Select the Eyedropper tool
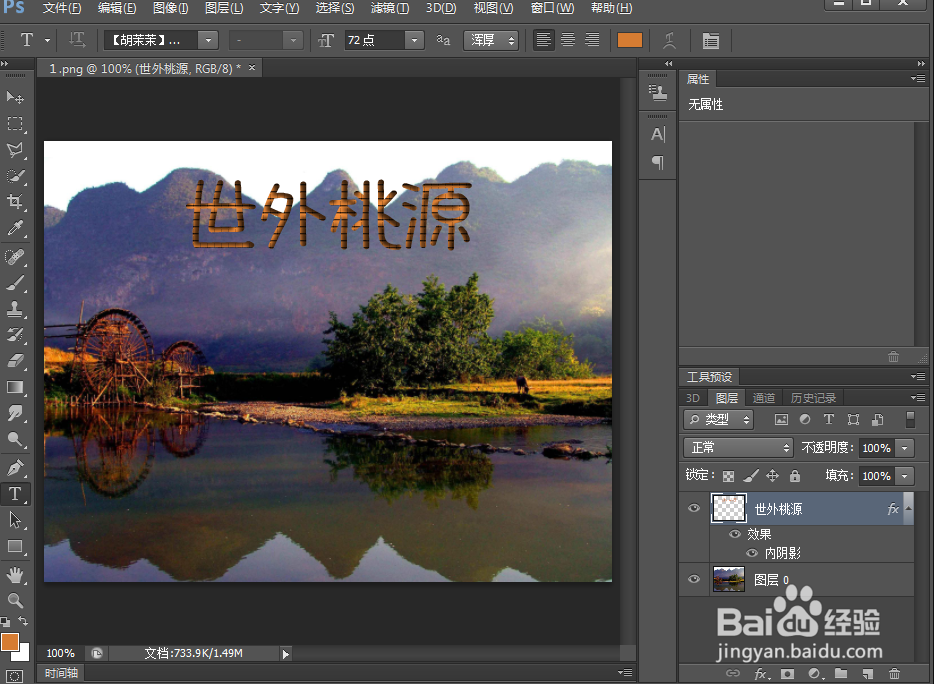The width and height of the screenshot is (934, 684). [15, 228]
